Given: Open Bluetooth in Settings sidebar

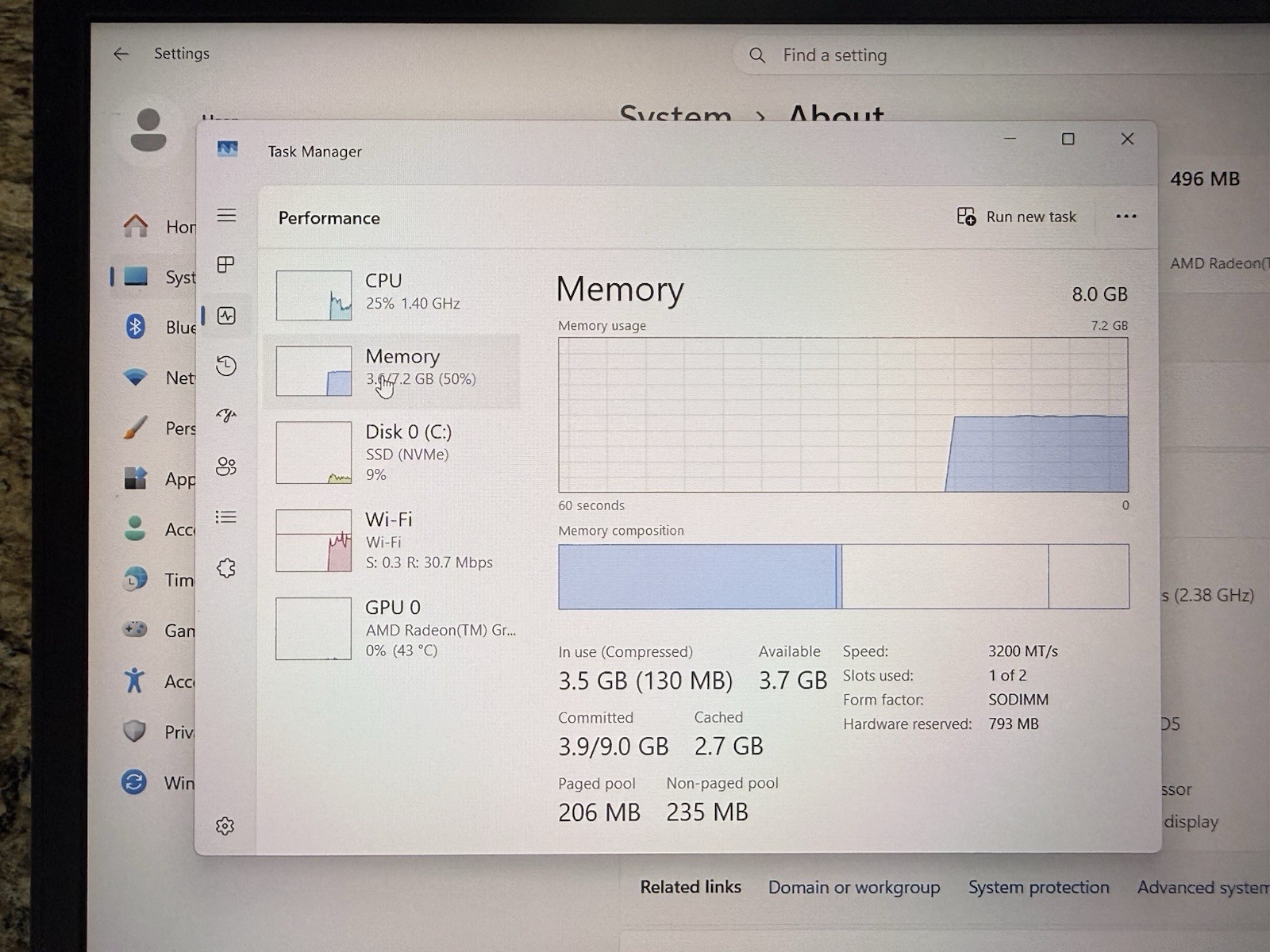Looking at the screenshot, I should [159, 327].
